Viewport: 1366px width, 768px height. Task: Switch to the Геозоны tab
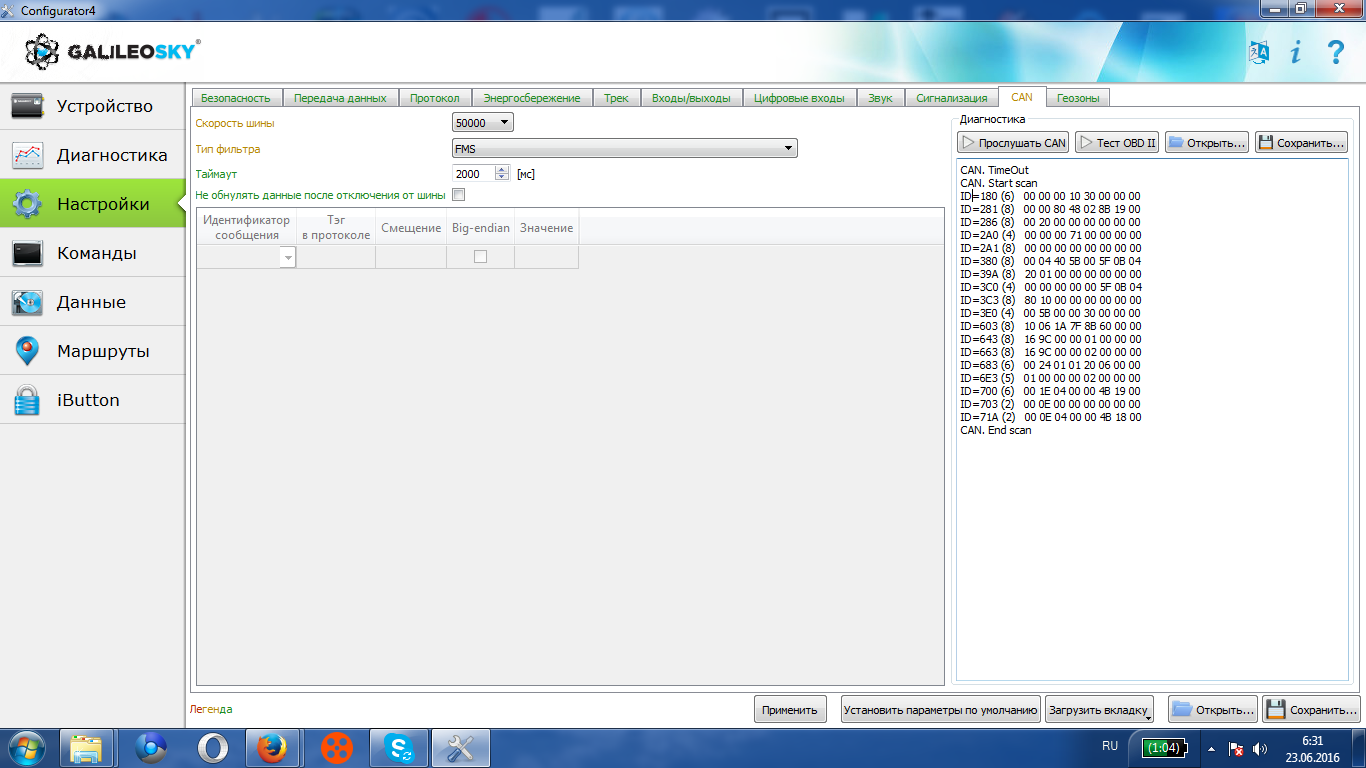[x=1078, y=98]
